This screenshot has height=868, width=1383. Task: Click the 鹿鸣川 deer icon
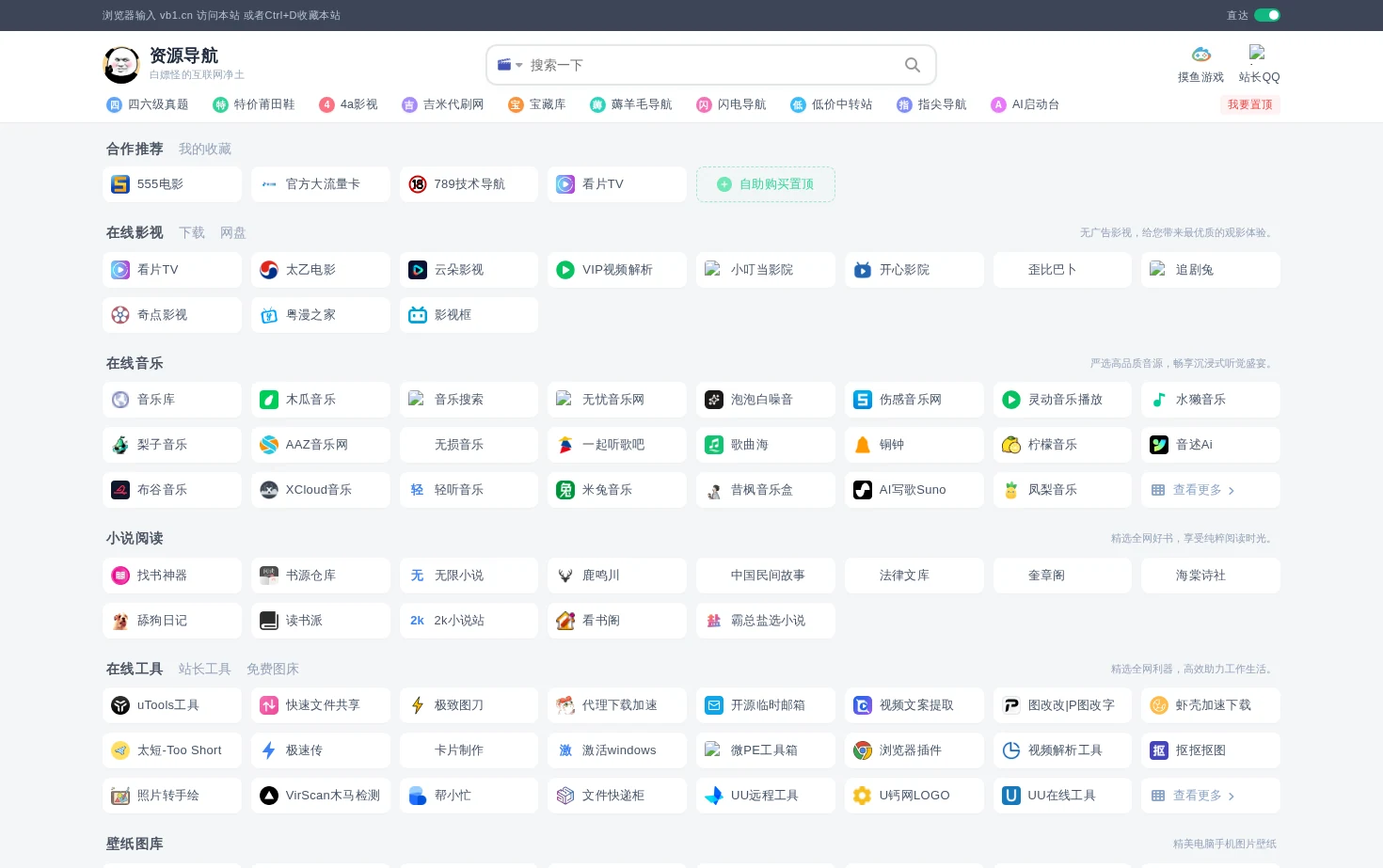(565, 576)
